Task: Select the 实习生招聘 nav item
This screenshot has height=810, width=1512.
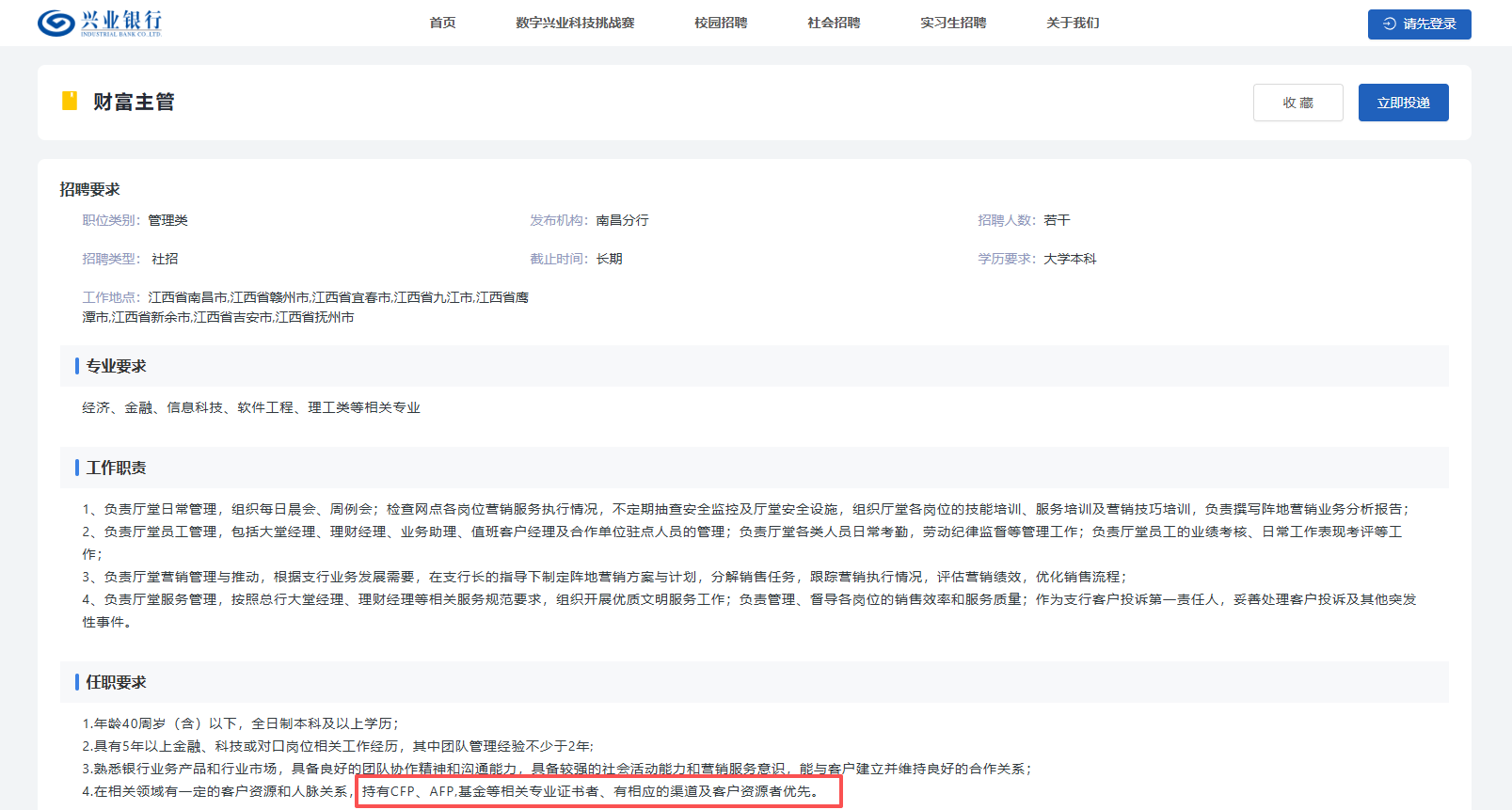Action: pos(953,23)
